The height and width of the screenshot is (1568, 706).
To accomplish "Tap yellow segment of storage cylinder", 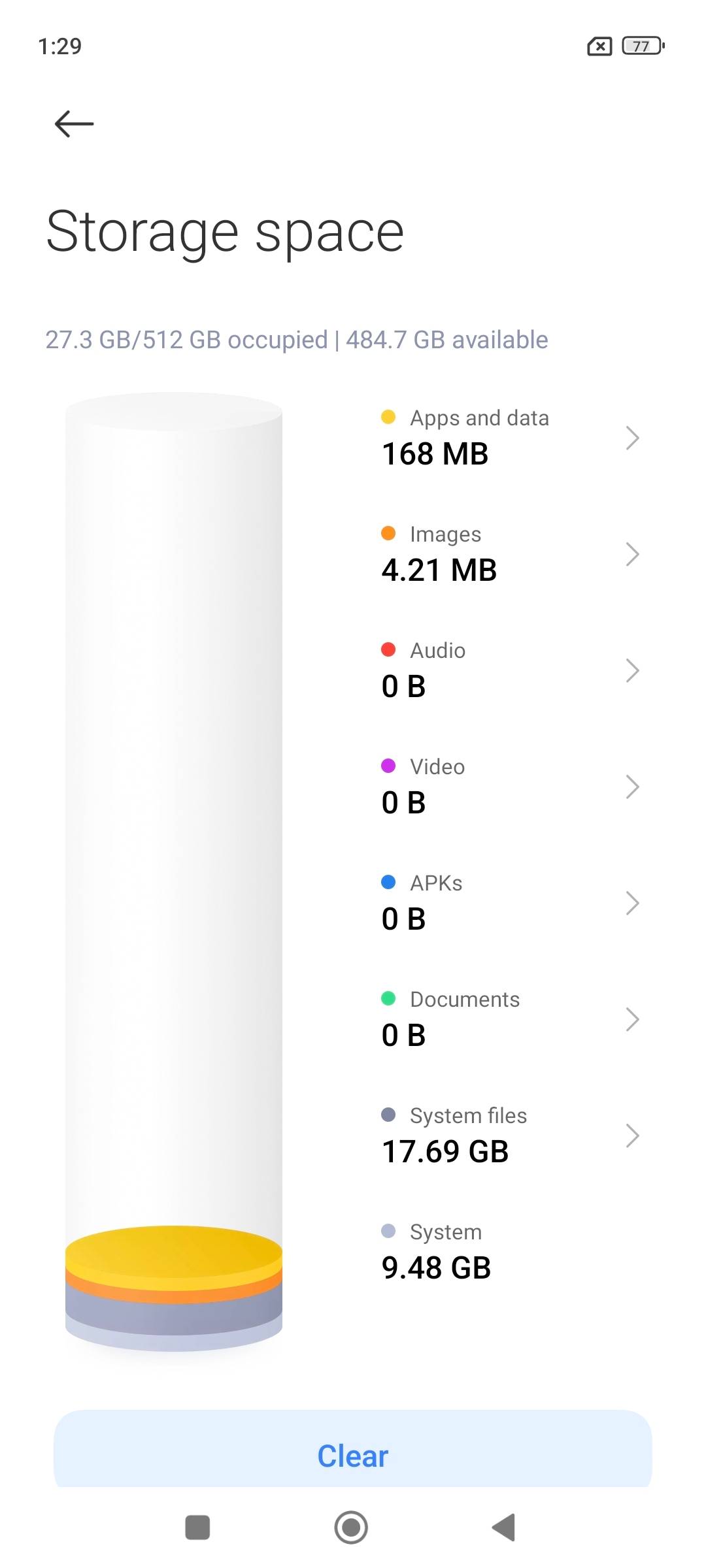I will coord(174,1253).
